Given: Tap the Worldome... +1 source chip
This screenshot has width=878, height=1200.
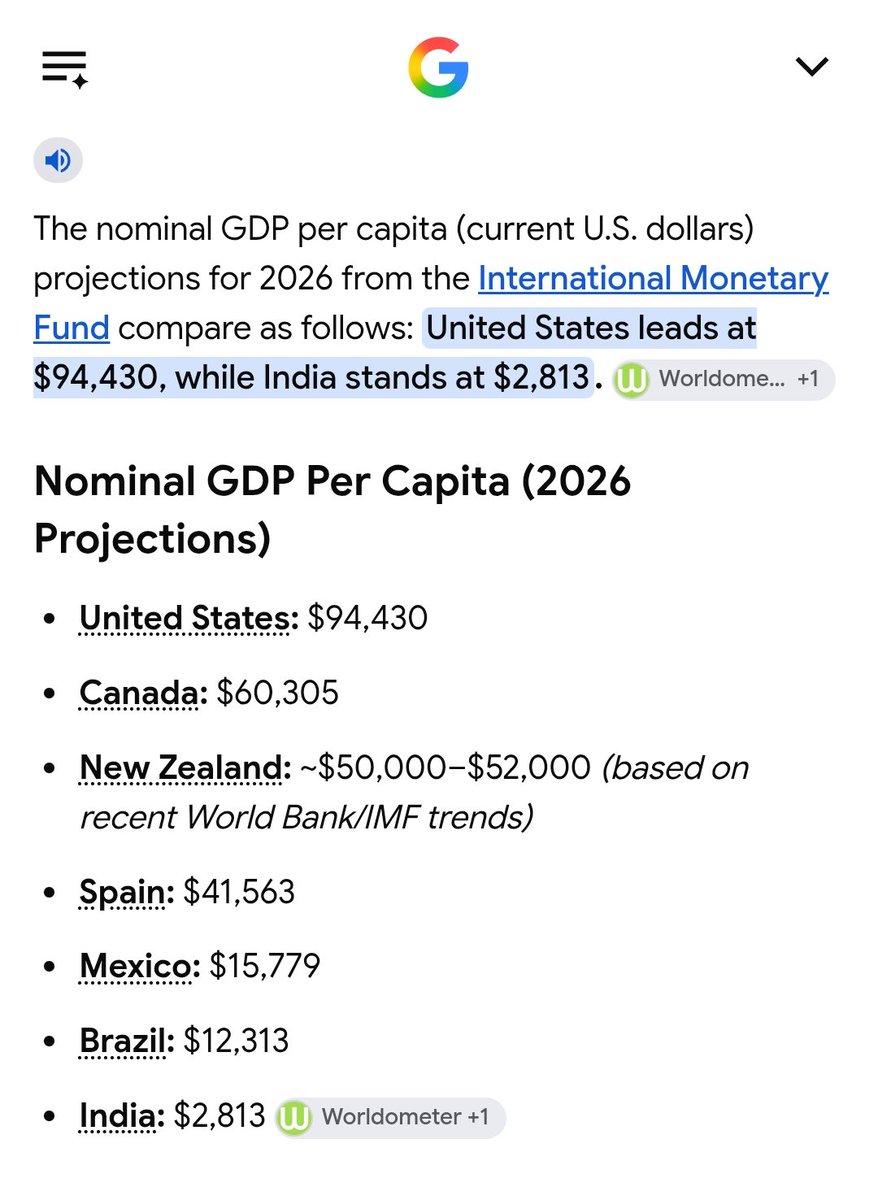Looking at the screenshot, I should [723, 380].
